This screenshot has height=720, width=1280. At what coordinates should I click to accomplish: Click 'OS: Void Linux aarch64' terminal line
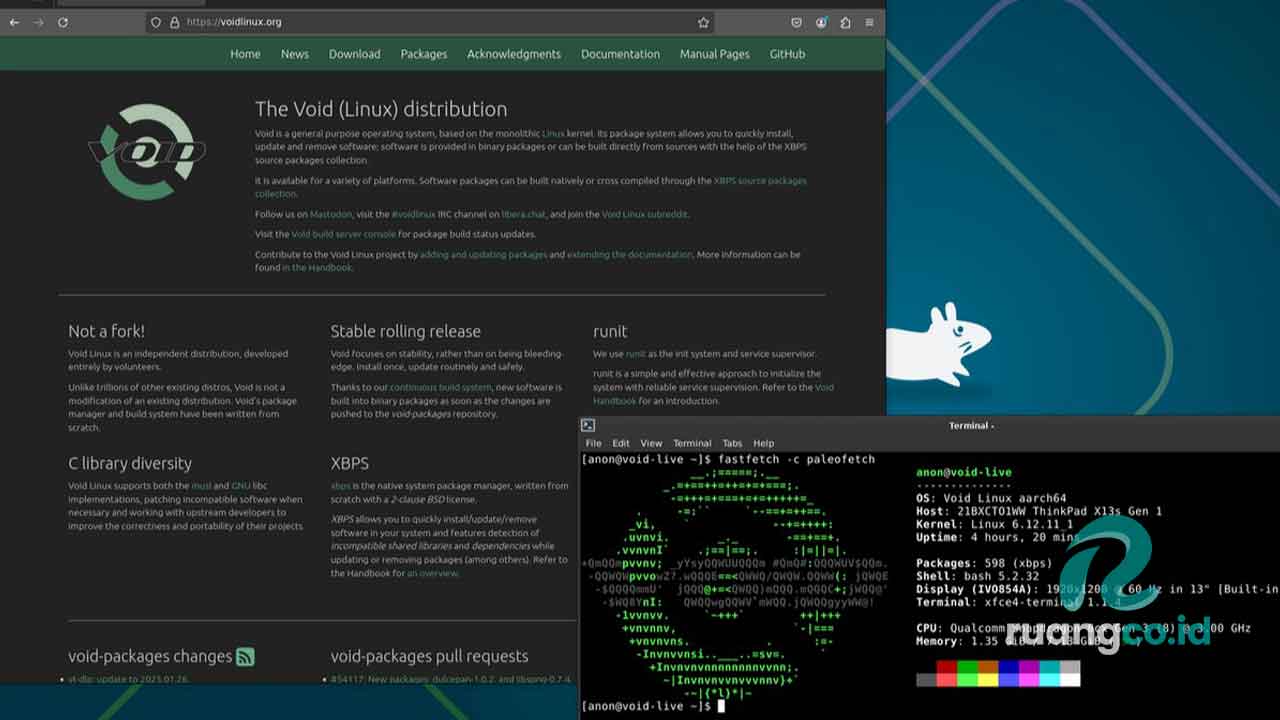tap(991, 498)
